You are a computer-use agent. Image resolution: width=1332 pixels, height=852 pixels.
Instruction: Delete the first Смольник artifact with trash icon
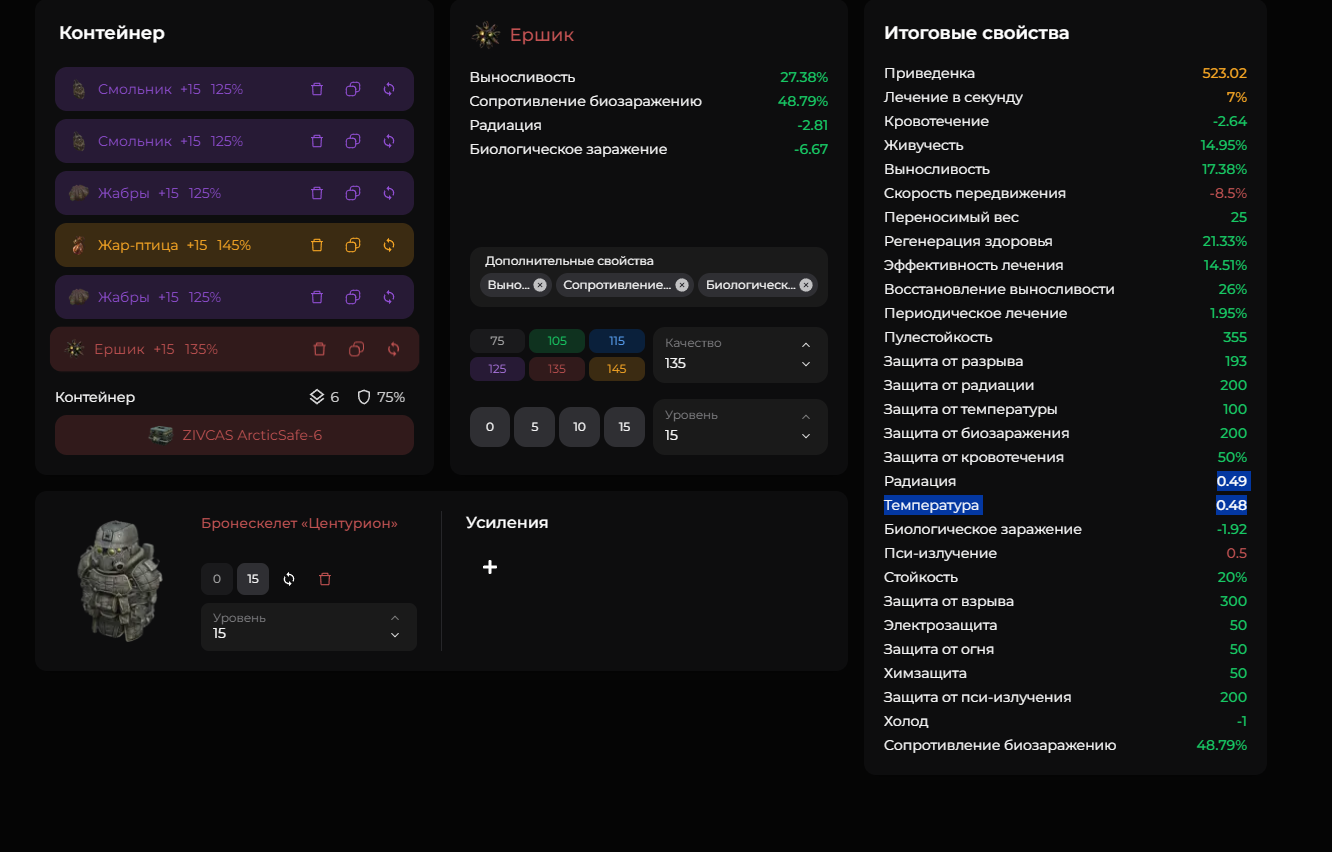[x=317, y=89]
